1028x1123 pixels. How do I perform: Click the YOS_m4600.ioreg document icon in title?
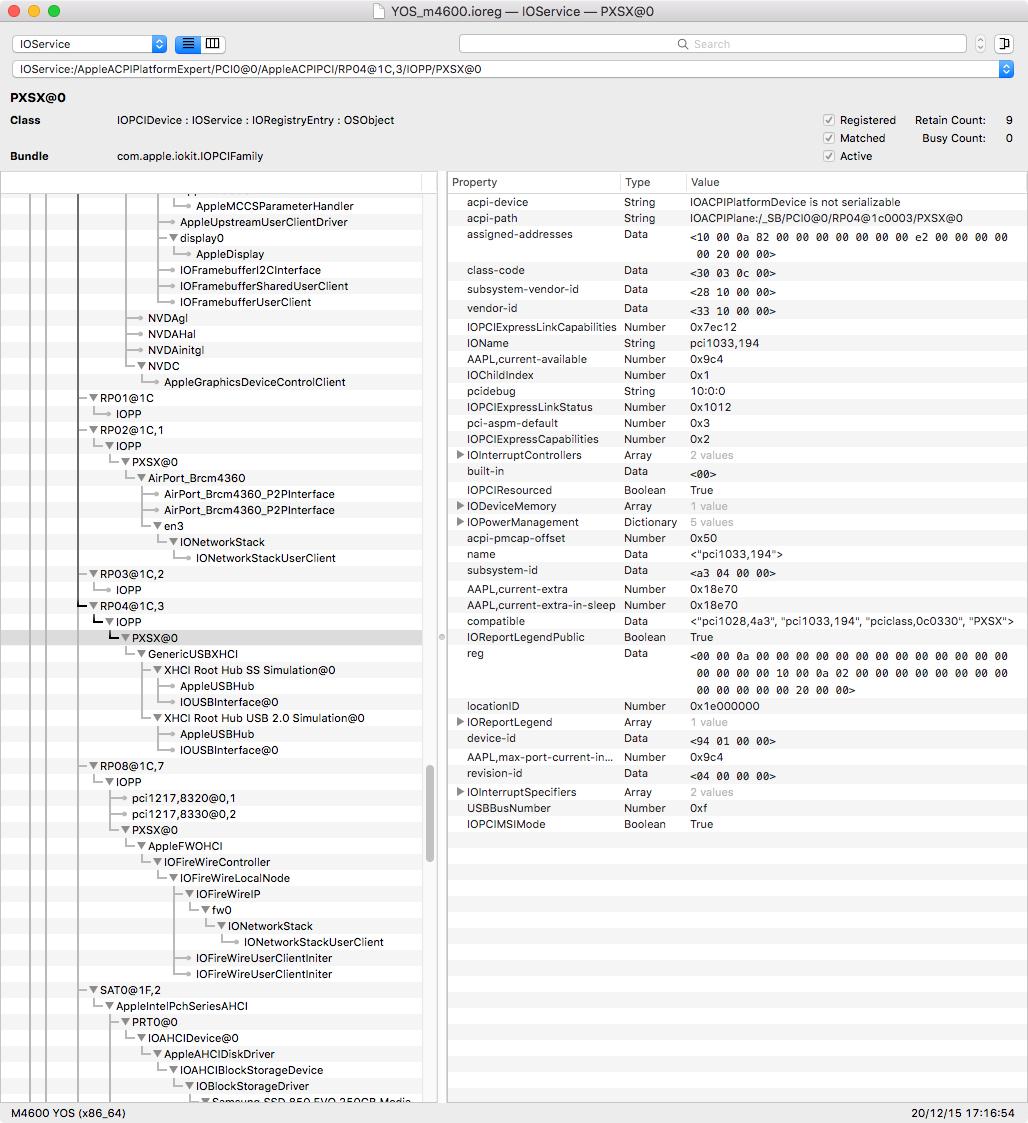[378, 11]
